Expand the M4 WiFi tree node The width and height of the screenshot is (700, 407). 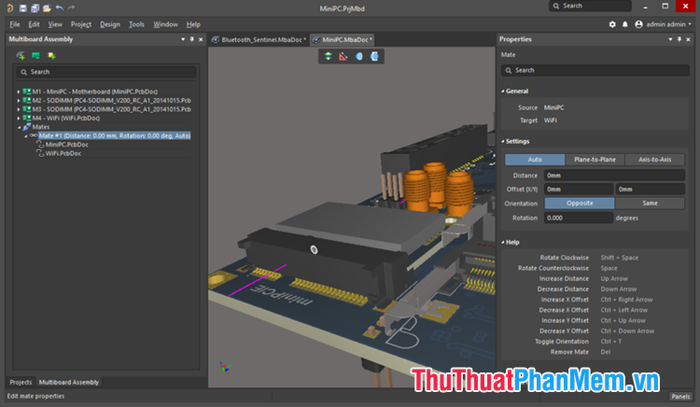18,118
